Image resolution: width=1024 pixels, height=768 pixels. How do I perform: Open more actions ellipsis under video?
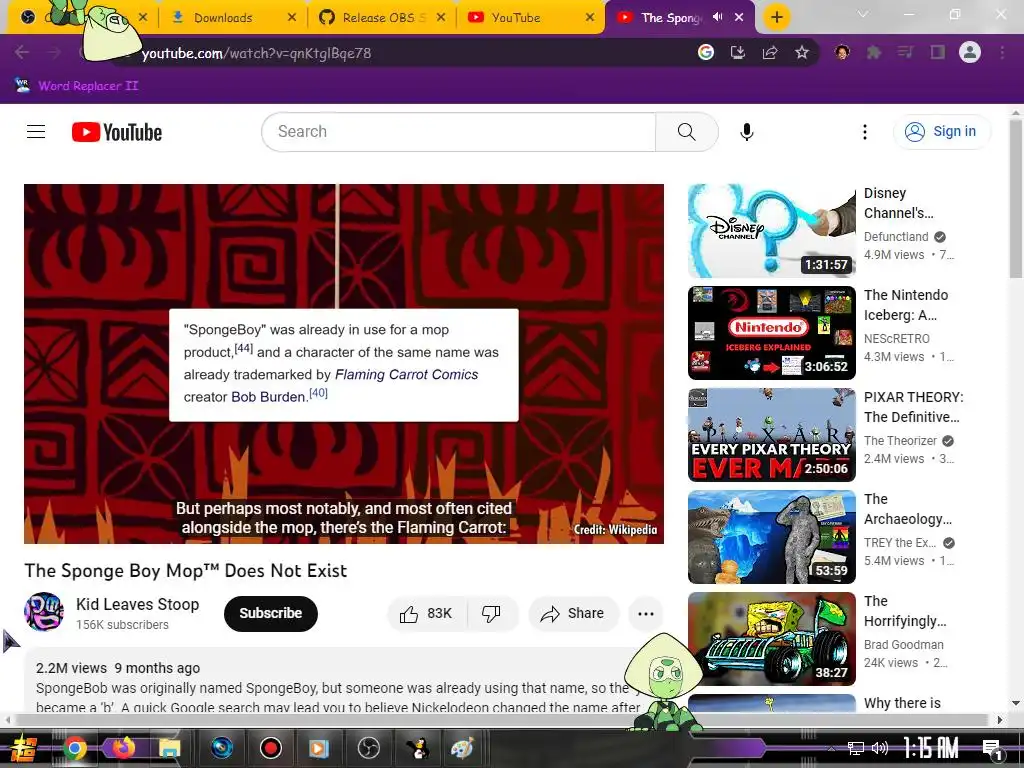[x=646, y=613]
